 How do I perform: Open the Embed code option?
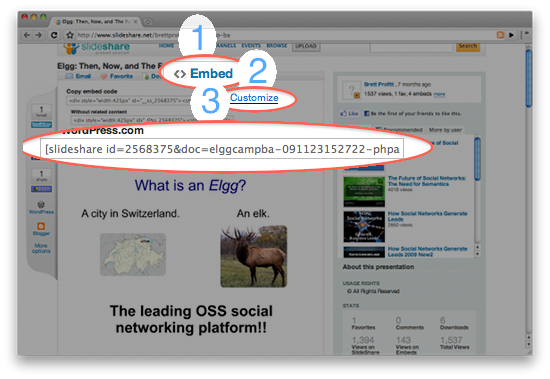203,73
